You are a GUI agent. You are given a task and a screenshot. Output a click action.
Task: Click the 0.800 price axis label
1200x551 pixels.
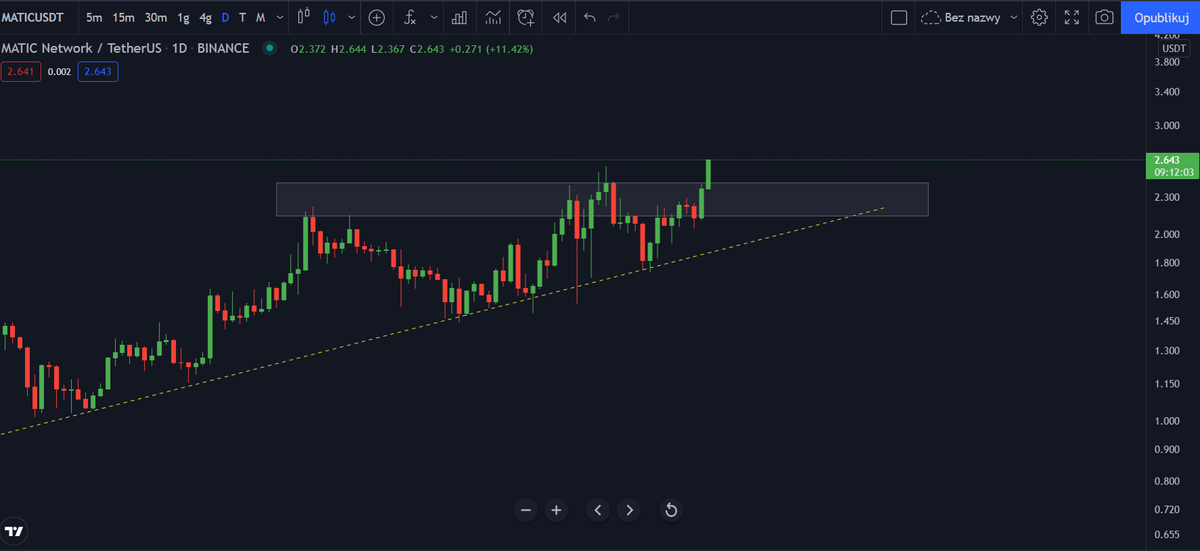(x=1166, y=481)
